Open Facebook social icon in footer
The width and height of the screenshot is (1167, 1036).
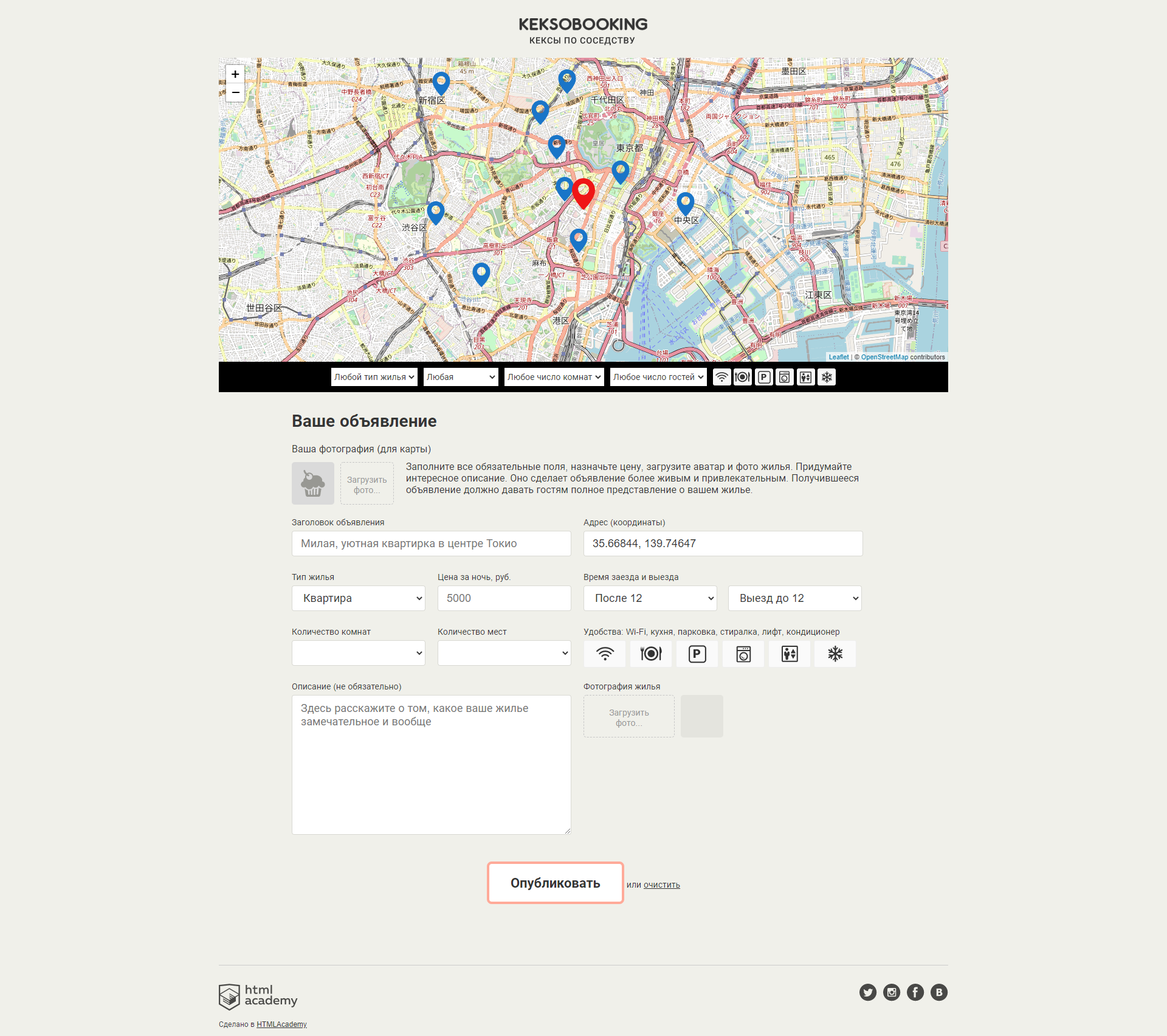[x=915, y=992]
